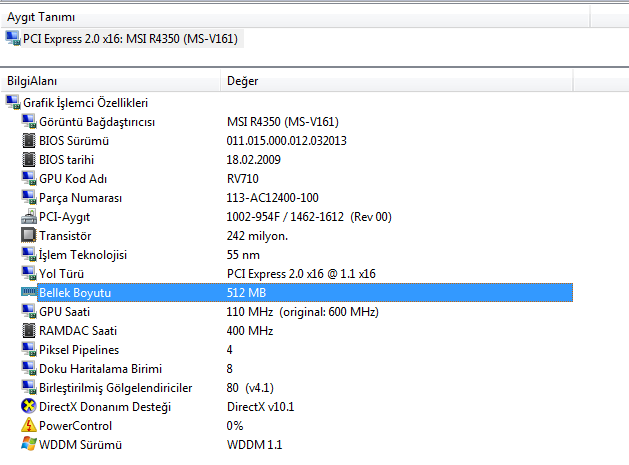Click the value MSI R4350 (MS-V161) in Değer column
The width and height of the screenshot is (629, 465).
[x=283, y=122]
